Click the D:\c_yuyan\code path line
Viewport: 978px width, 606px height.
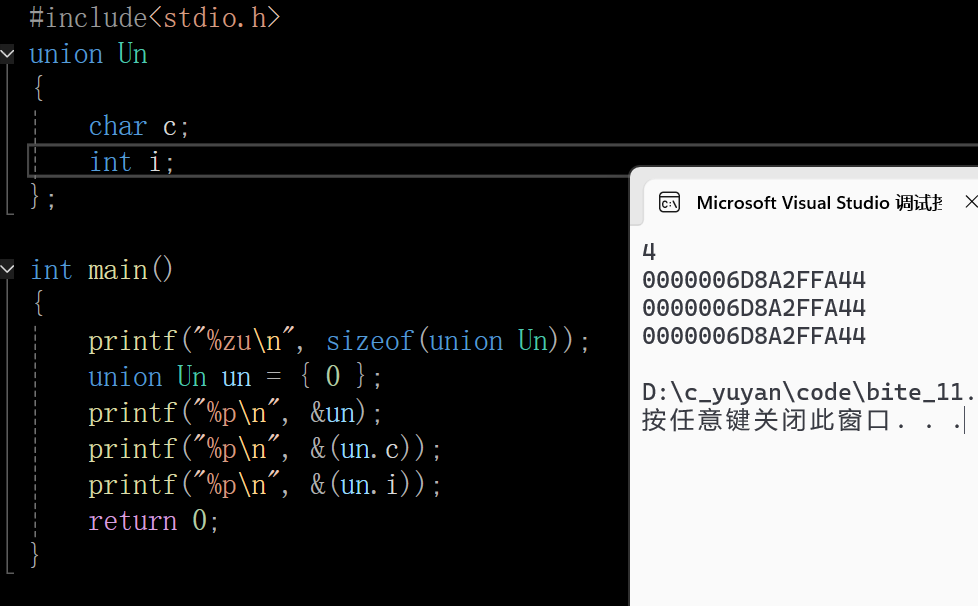point(810,393)
